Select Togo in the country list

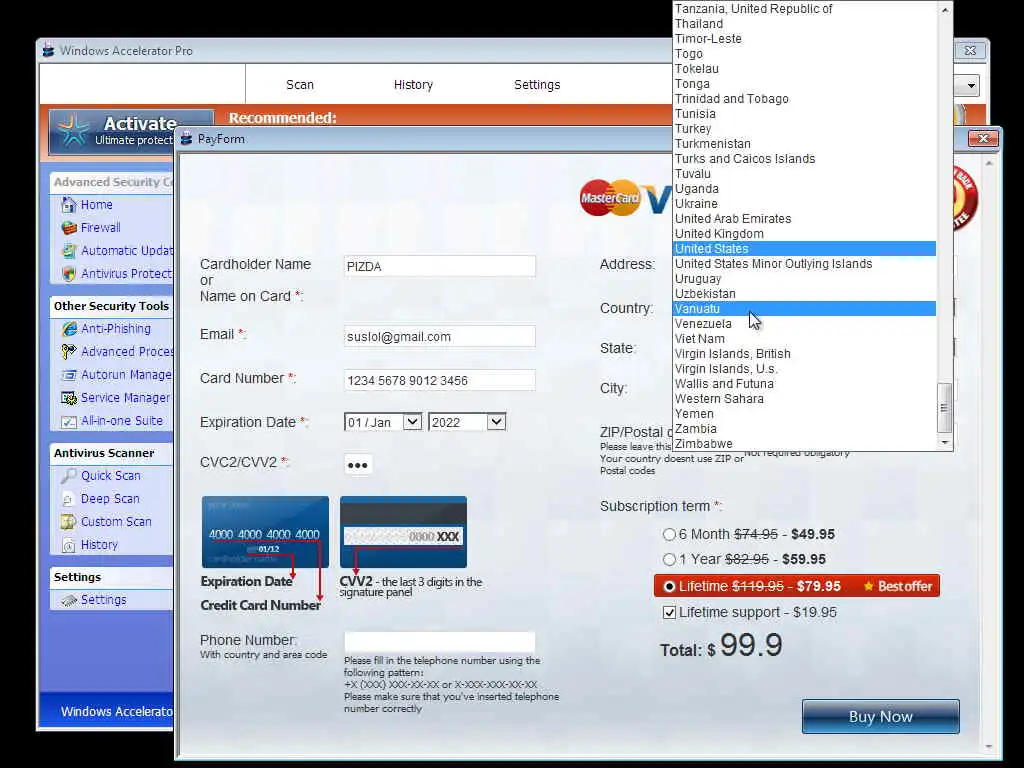[x=804, y=54]
